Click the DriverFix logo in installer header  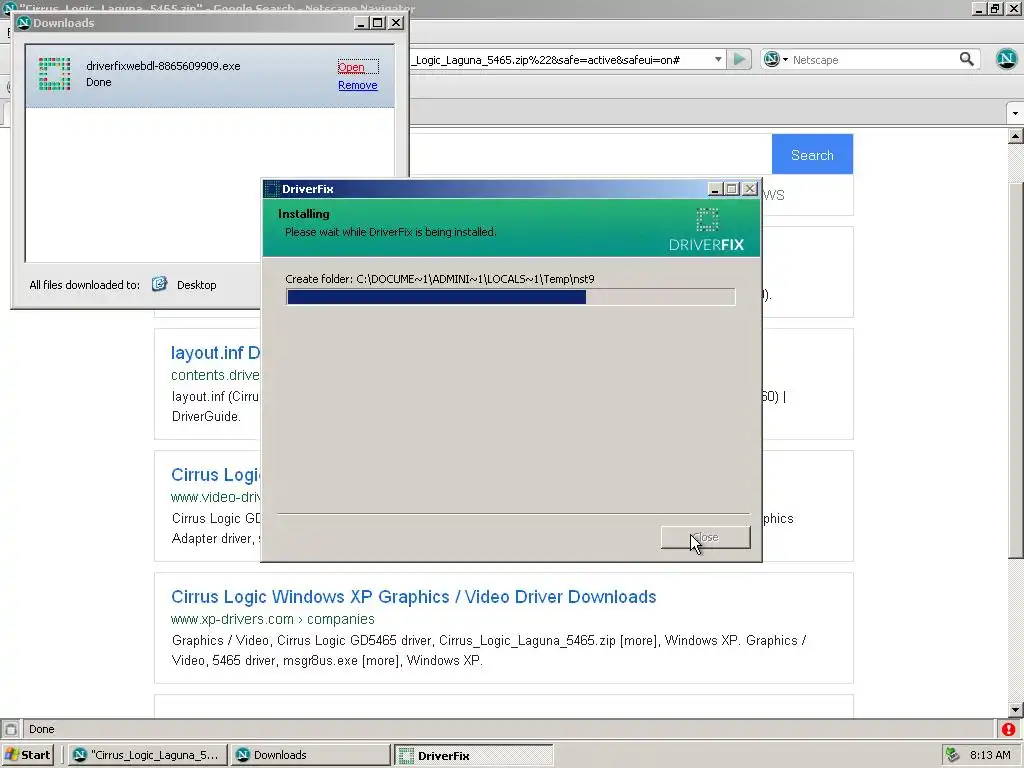point(706,230)
